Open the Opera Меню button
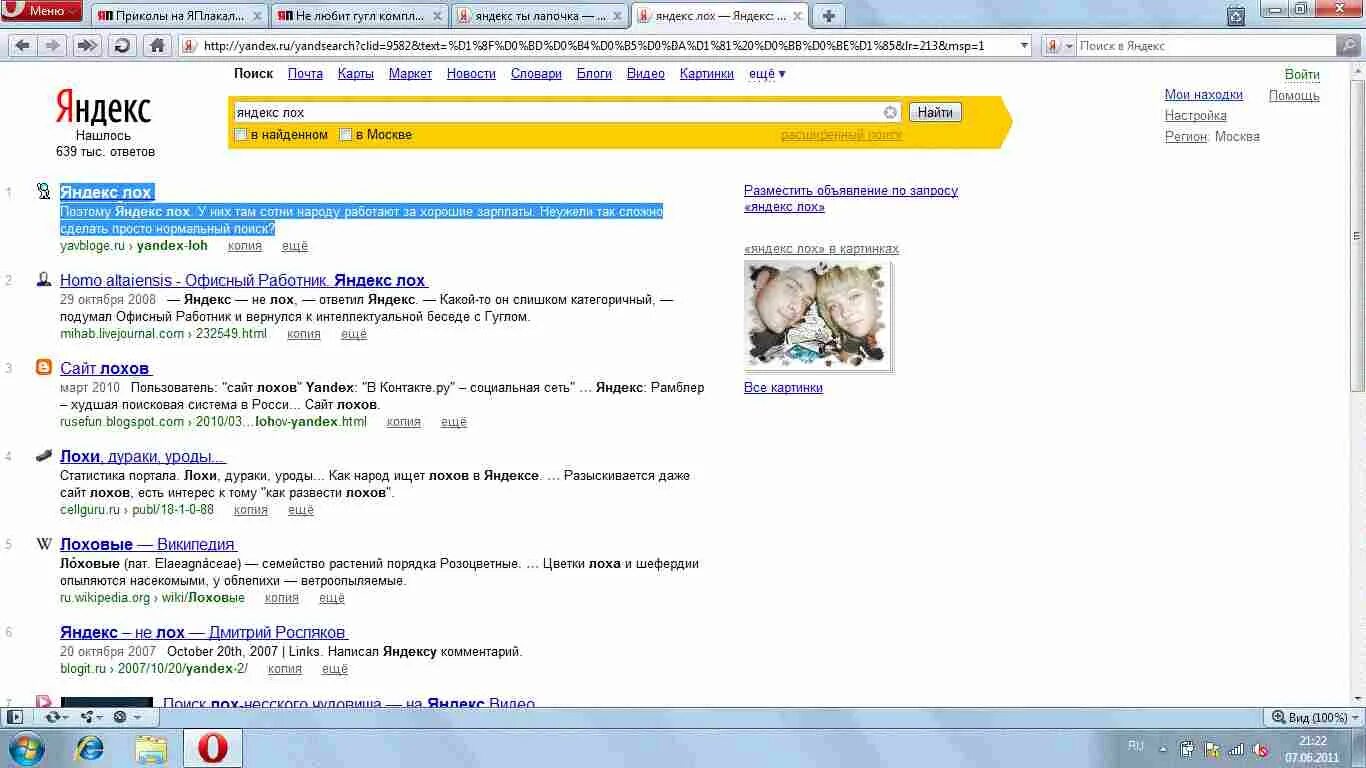Image resolution: width=1366 pixels, height=768 pixels. 42,11
